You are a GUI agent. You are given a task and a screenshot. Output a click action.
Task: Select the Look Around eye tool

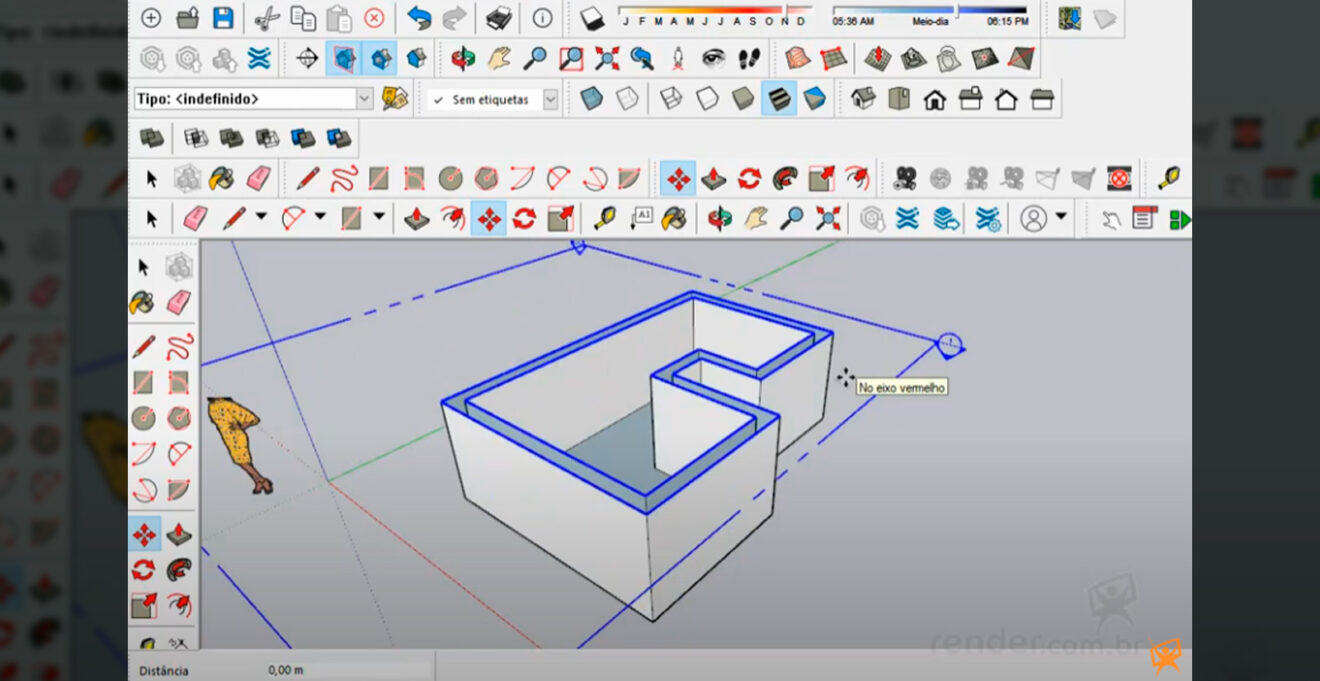click(x=713, y=58)
